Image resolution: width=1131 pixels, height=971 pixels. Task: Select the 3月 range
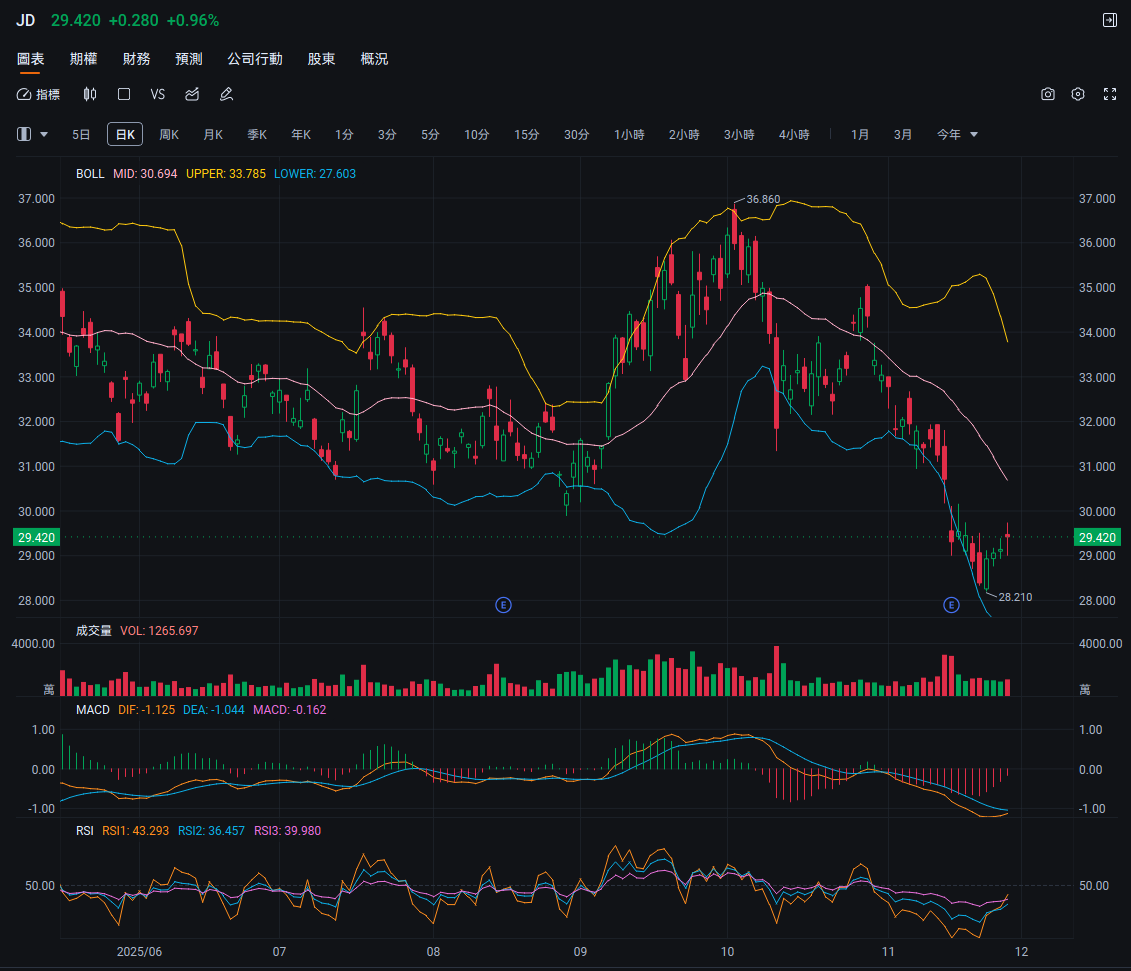[x=903, y=134]
